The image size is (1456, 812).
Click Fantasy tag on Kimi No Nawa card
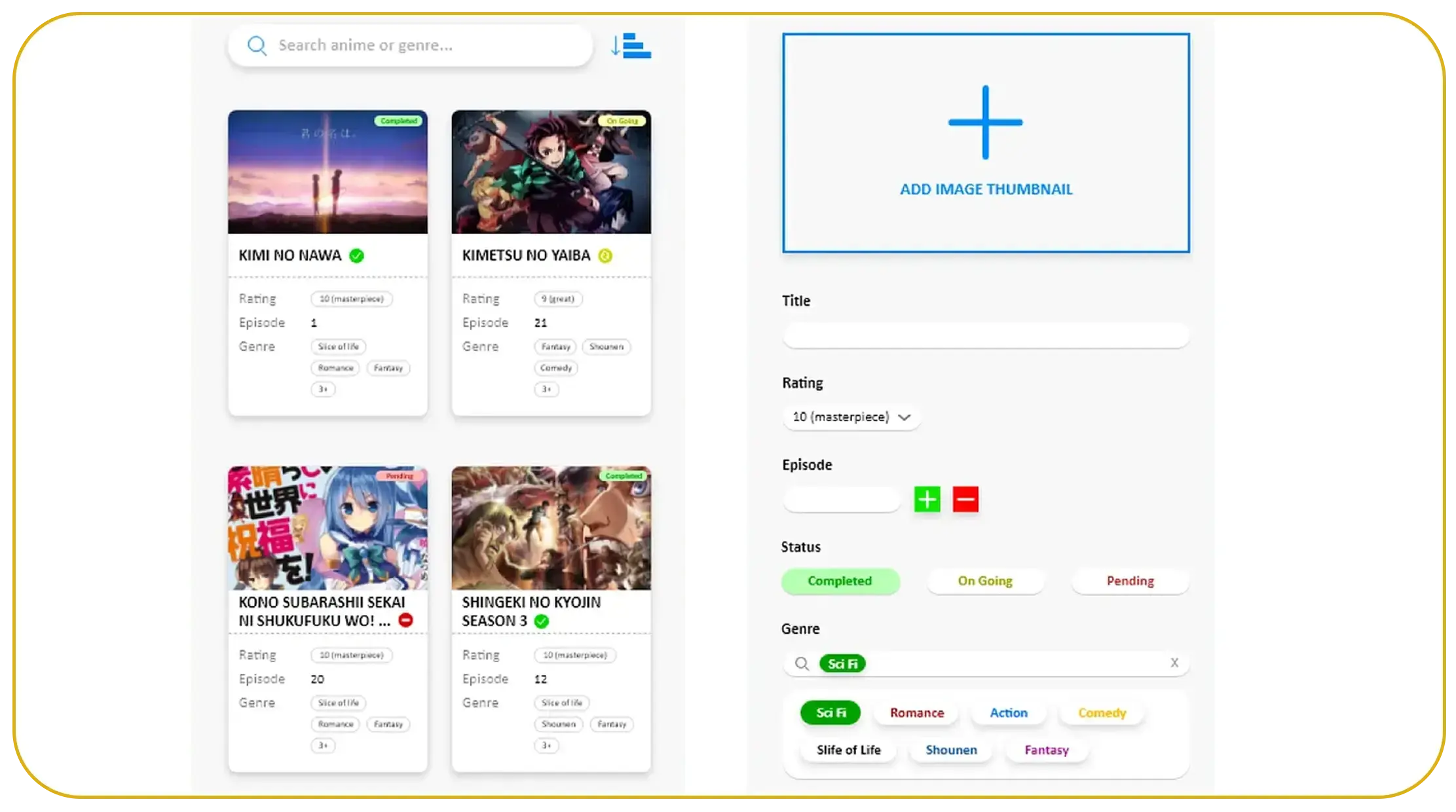tap(388, 369)
